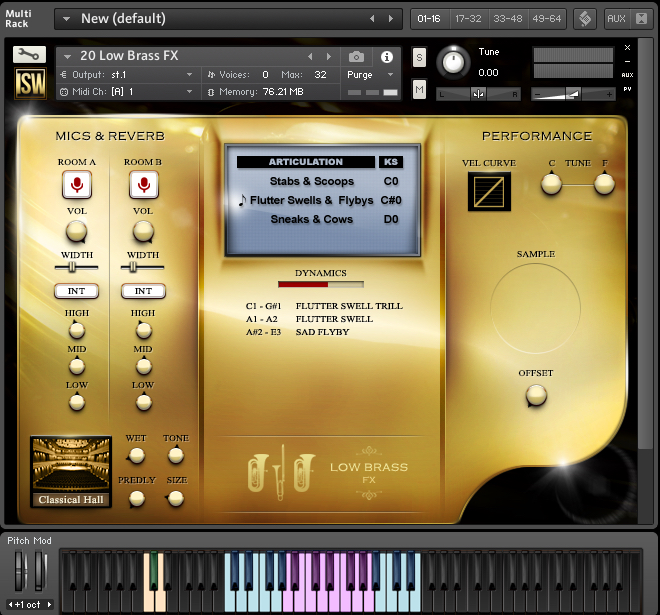The width and height of the screenshot is (660, 615).
Task: Solo the instrument with S button
Action: 419,58
